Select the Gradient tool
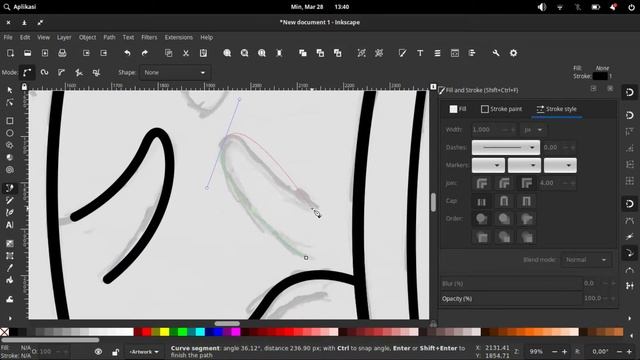This screenshot has height=360, width=640. click(x=10, y=244)
